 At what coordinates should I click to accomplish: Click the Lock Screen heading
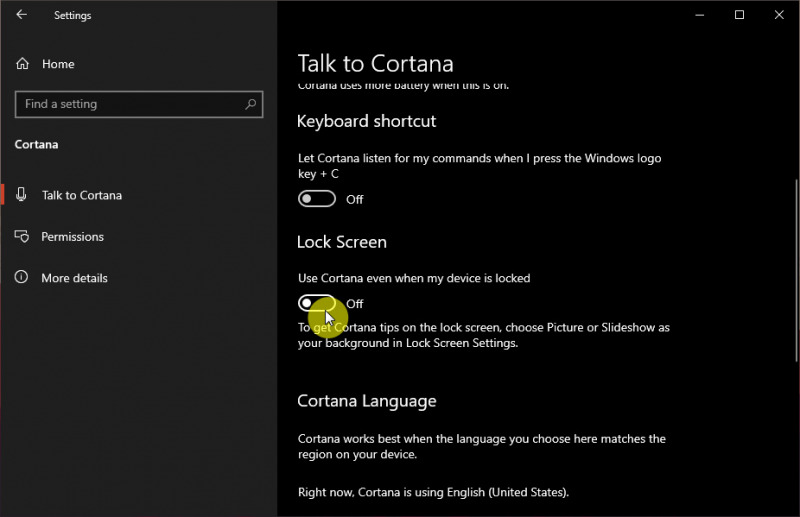[342, 242]
